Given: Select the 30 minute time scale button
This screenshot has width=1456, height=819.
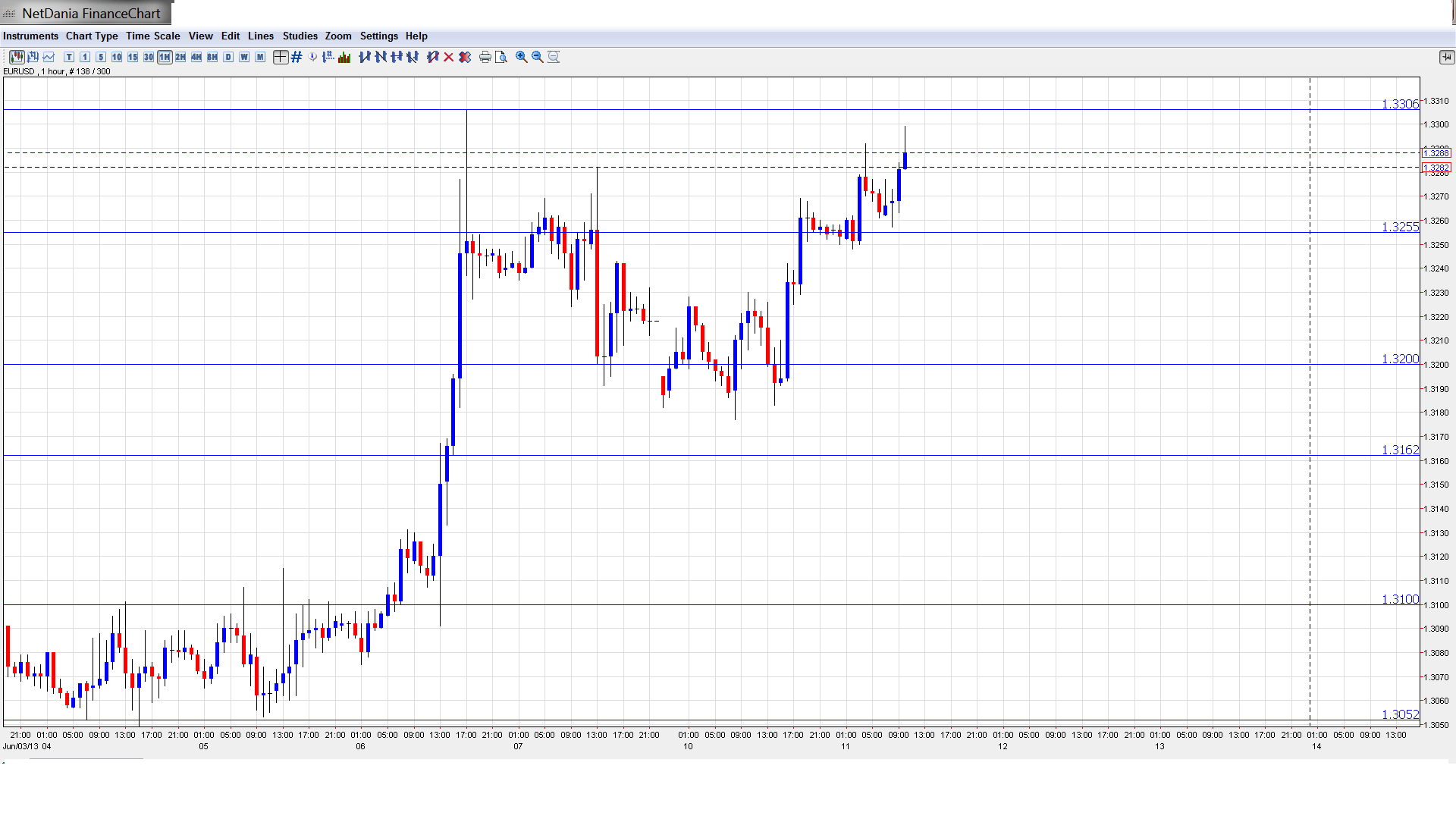Looking at the screenshot, I should click(x=149, y=57).
